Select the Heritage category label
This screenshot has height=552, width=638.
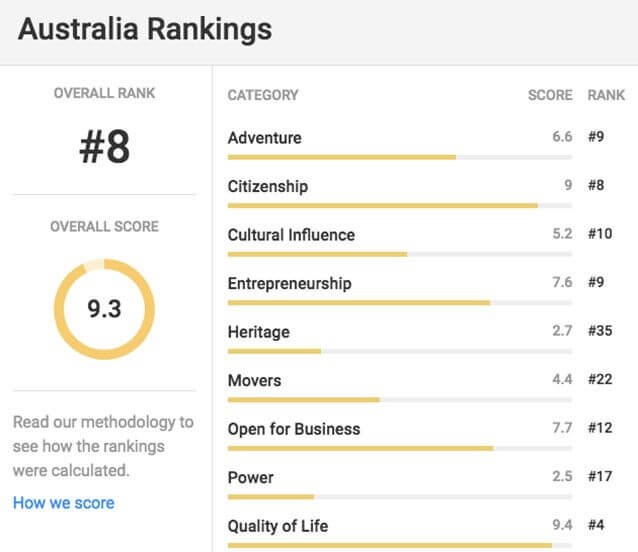pos(259,332)
